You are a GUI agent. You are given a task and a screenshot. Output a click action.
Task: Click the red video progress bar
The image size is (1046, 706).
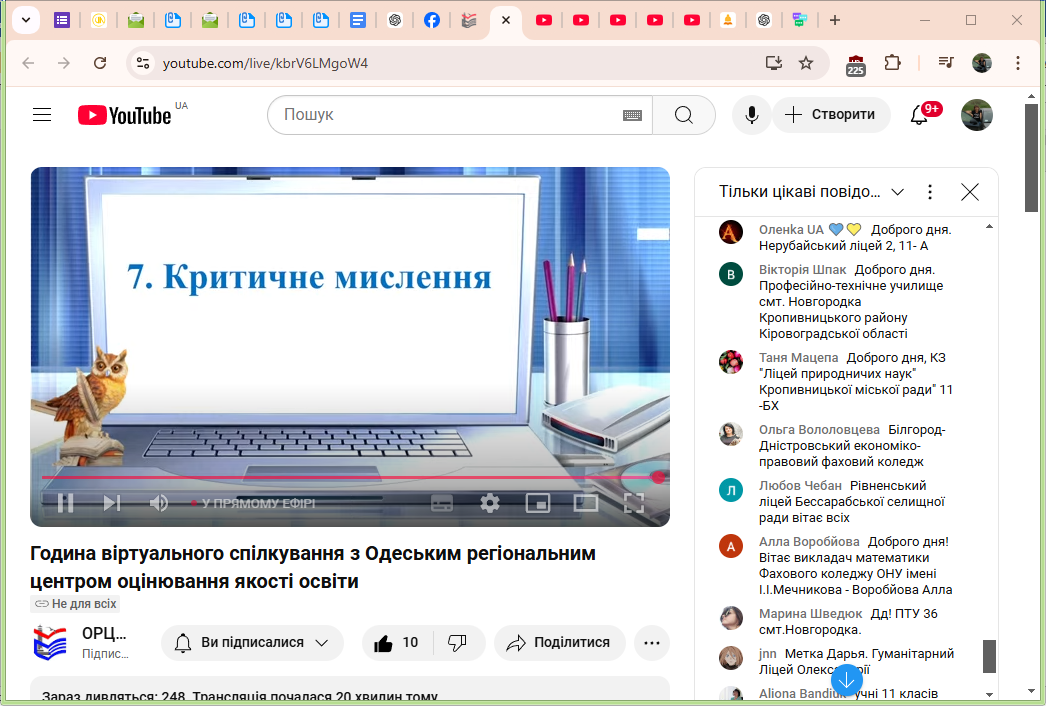tap(350, 477)
